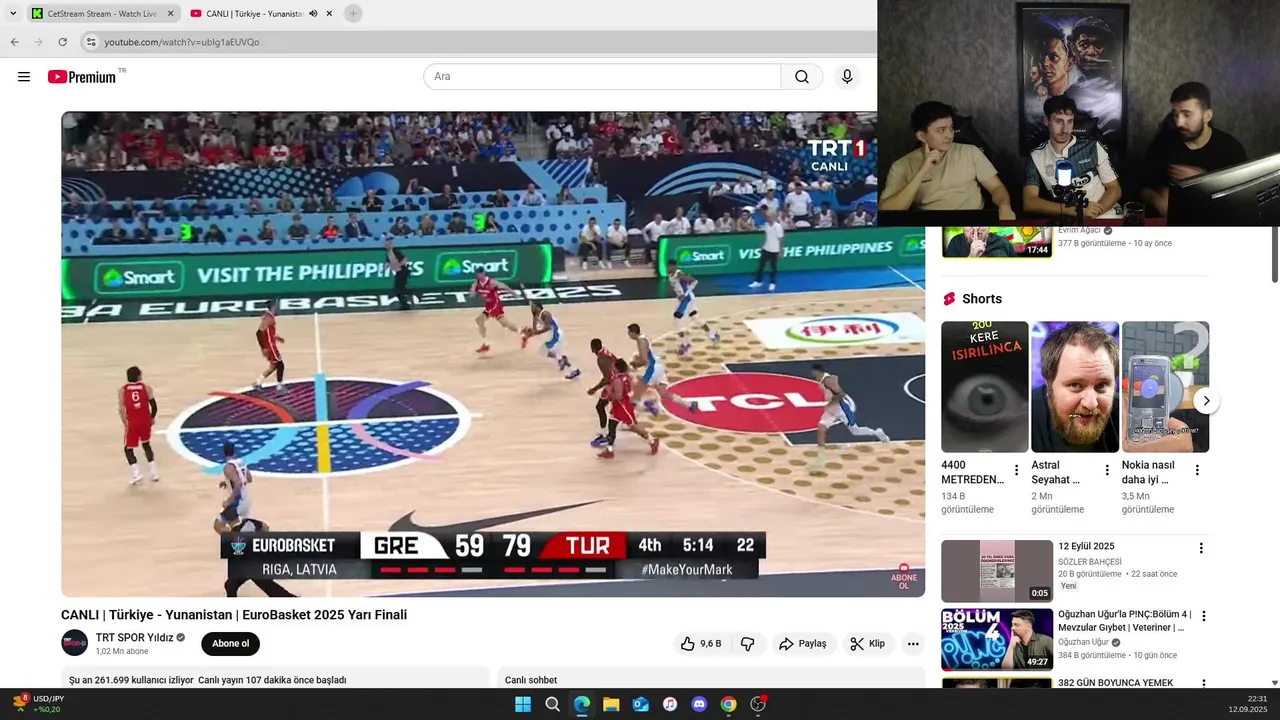
Task: Open Windows taskbar search
Action: click(x=552, y=704)
